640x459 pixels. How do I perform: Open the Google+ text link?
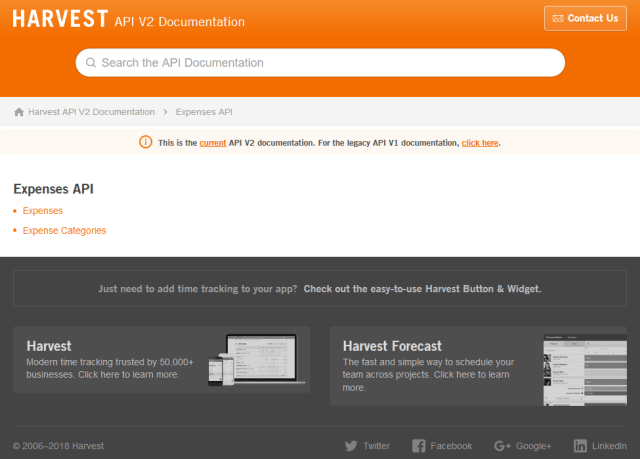[x=533, y=446]
